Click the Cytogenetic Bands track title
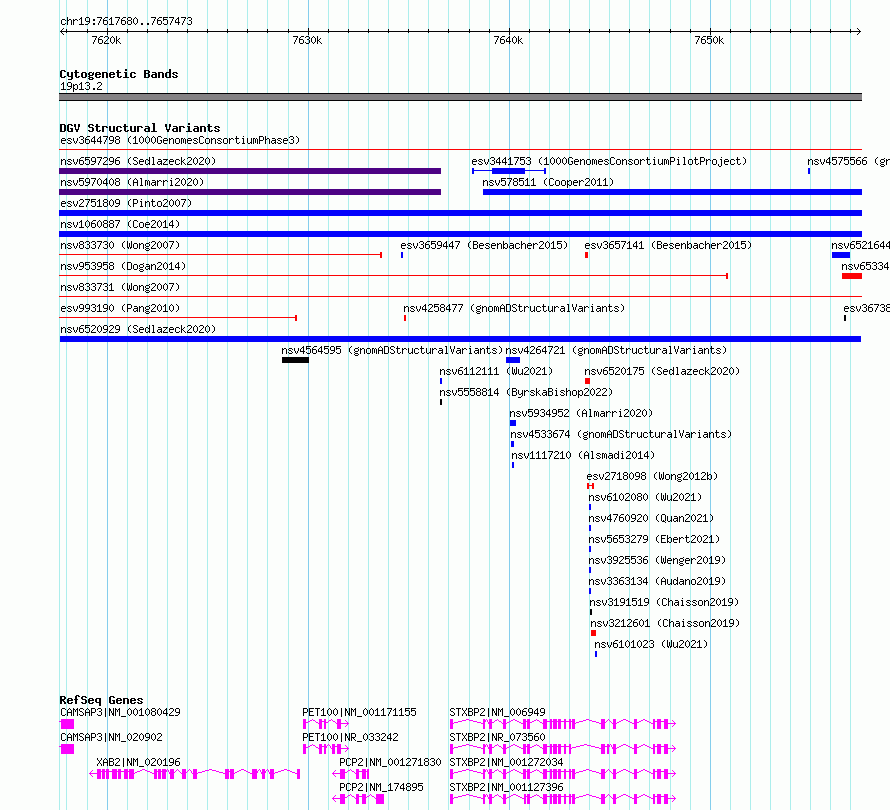Image resolution: width=890 pixels, height=810 pixels. [x=119, y=74]
